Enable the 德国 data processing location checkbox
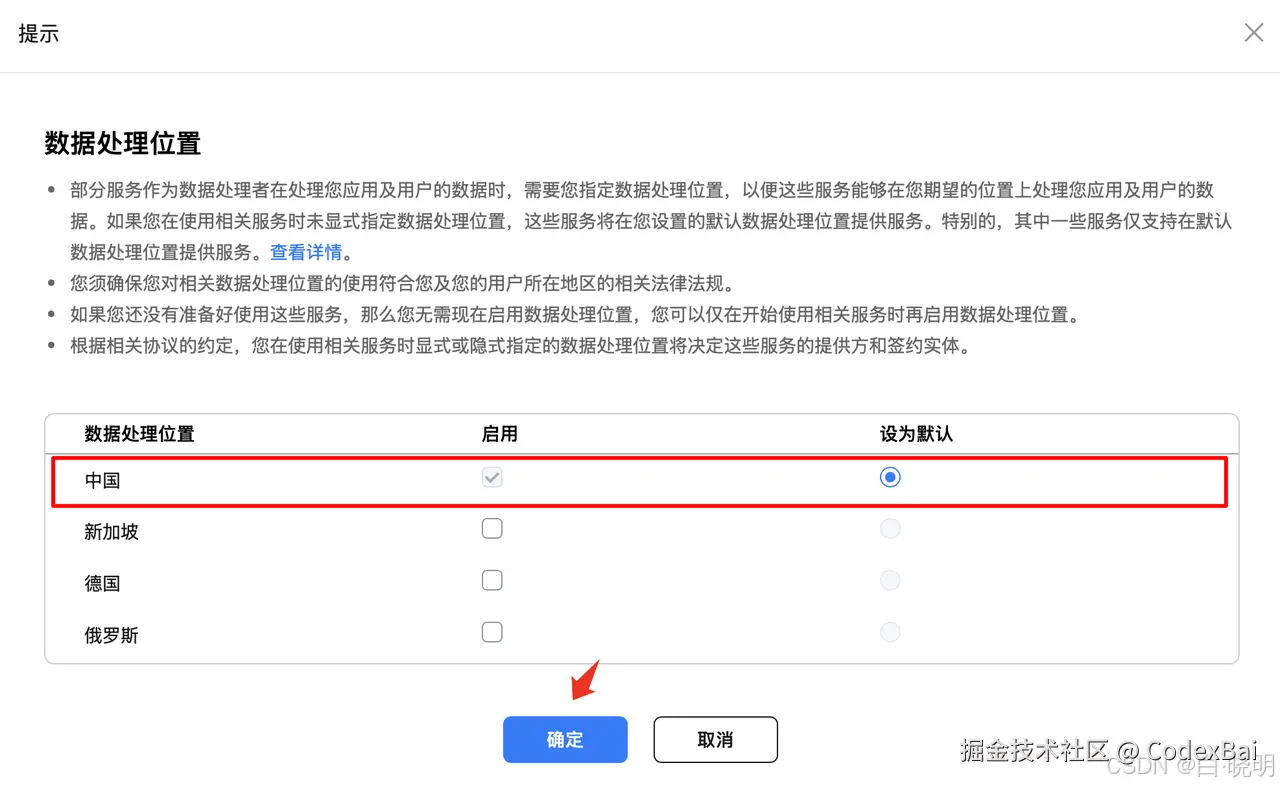1280x787 pixels. pos(492,580)
